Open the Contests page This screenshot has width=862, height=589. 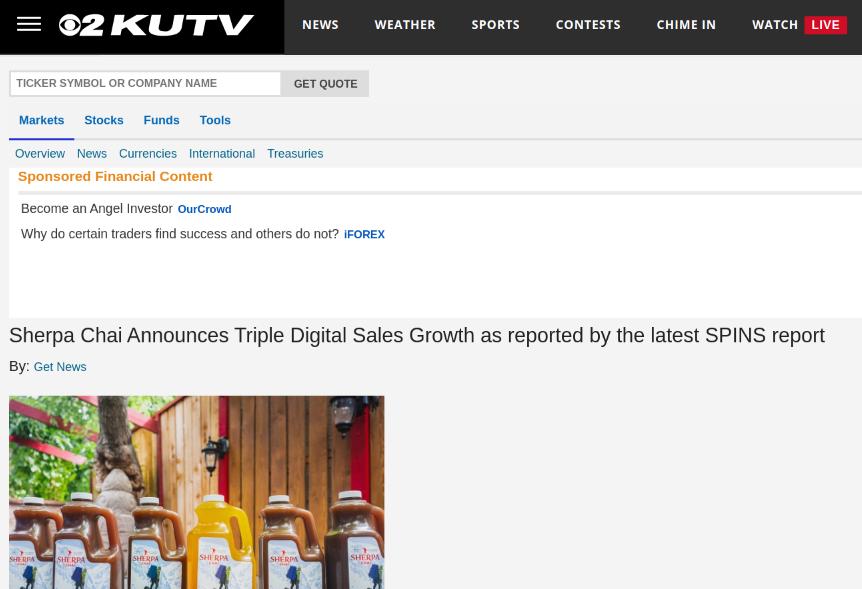[588, 25]
